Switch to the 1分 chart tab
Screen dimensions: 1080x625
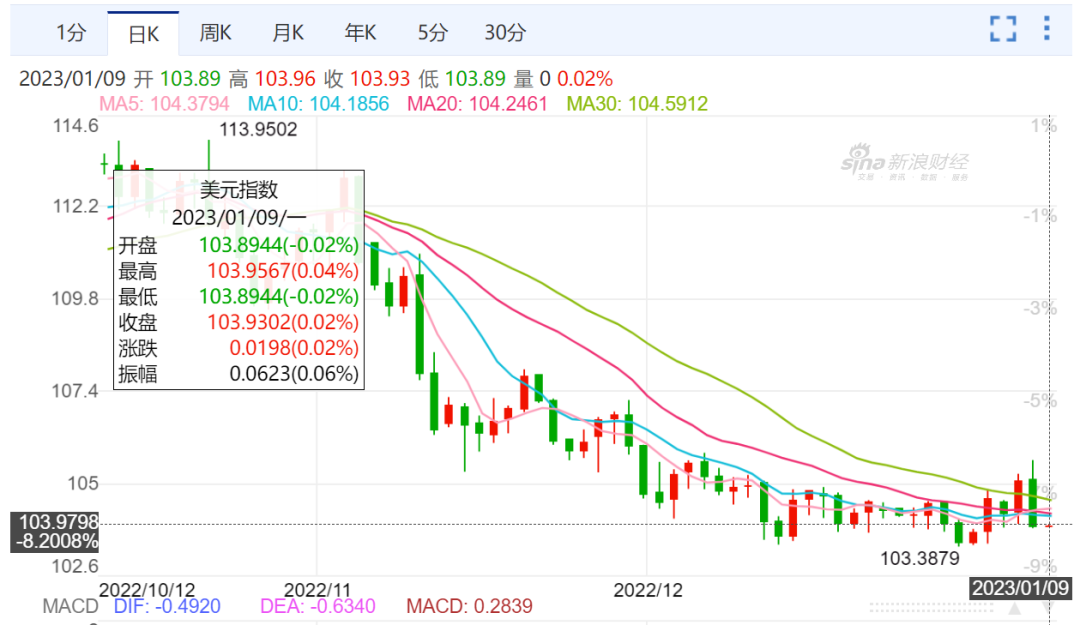pos(71,32)
